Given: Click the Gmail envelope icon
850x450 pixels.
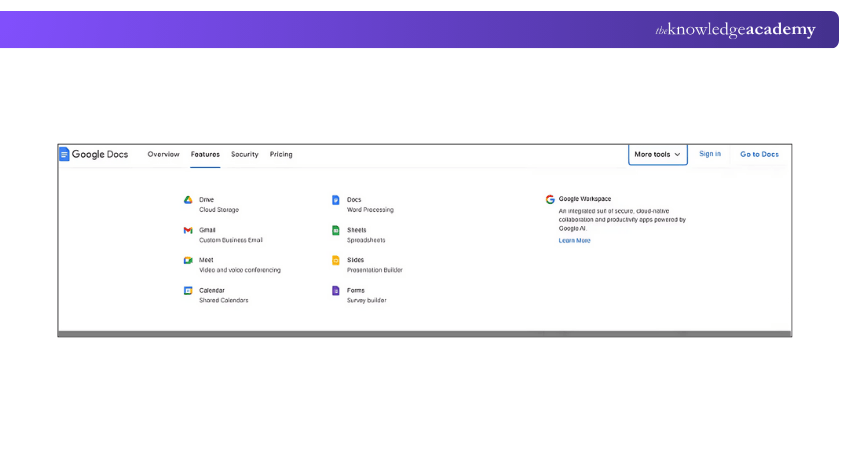Looking at the screenshot, I should point(188,230).
